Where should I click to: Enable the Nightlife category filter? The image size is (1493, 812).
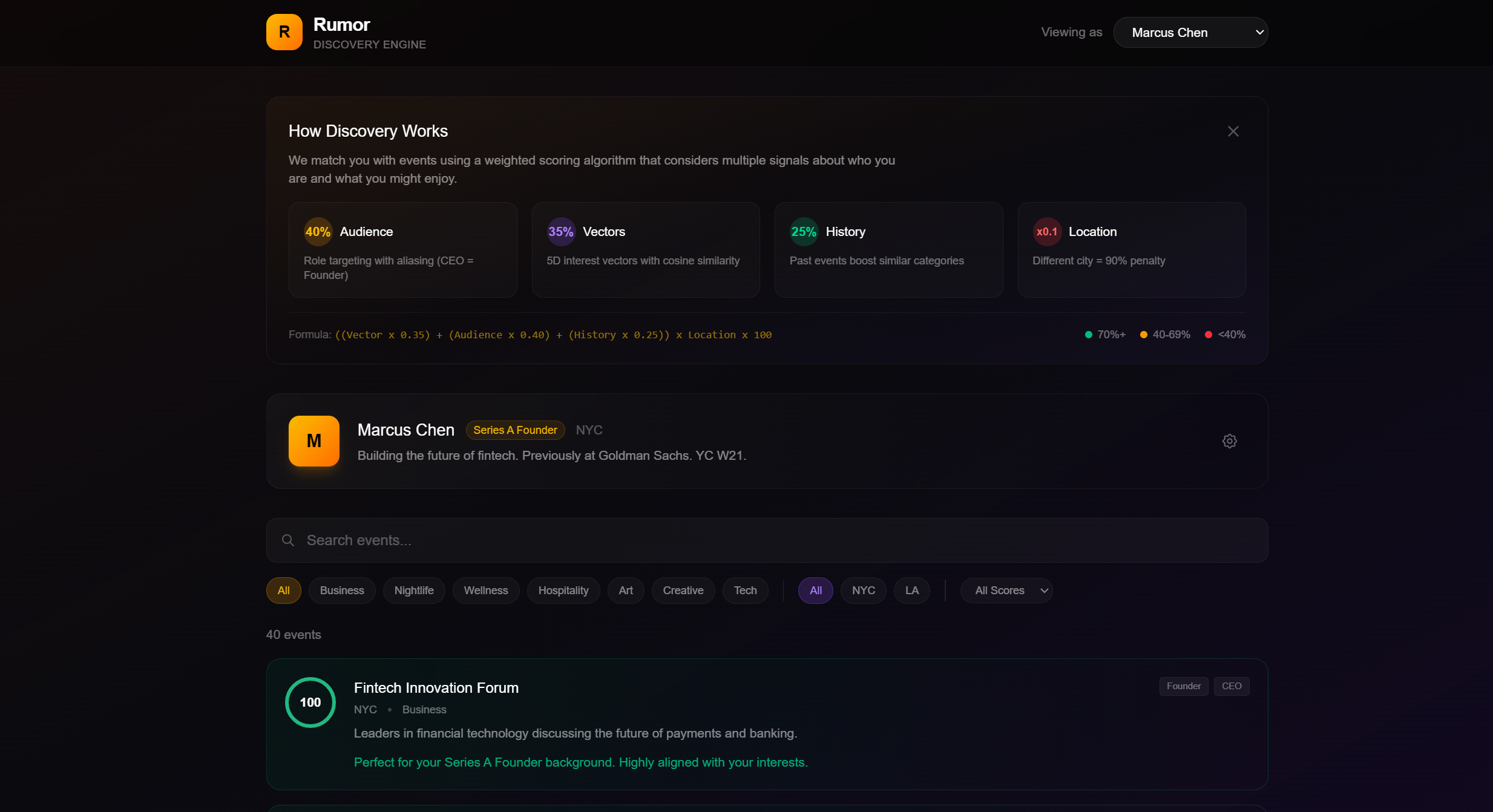coord(413,590)
